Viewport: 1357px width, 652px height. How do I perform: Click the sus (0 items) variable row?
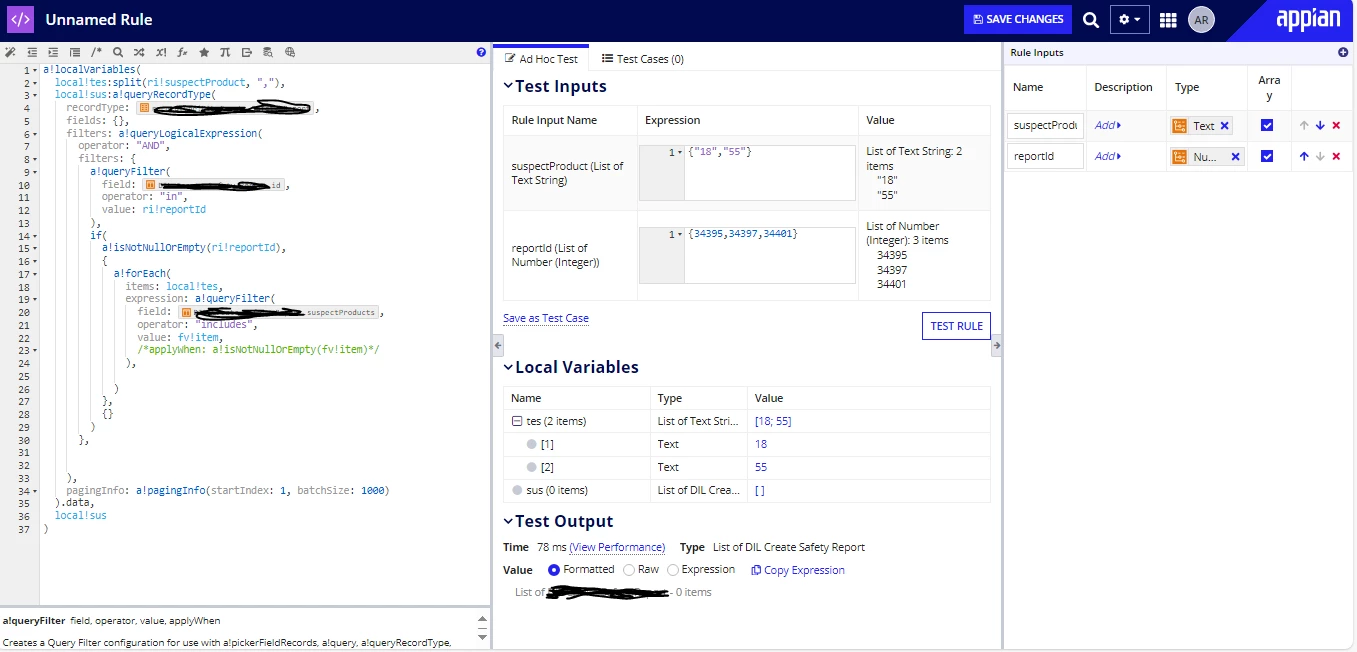point(746,490)
